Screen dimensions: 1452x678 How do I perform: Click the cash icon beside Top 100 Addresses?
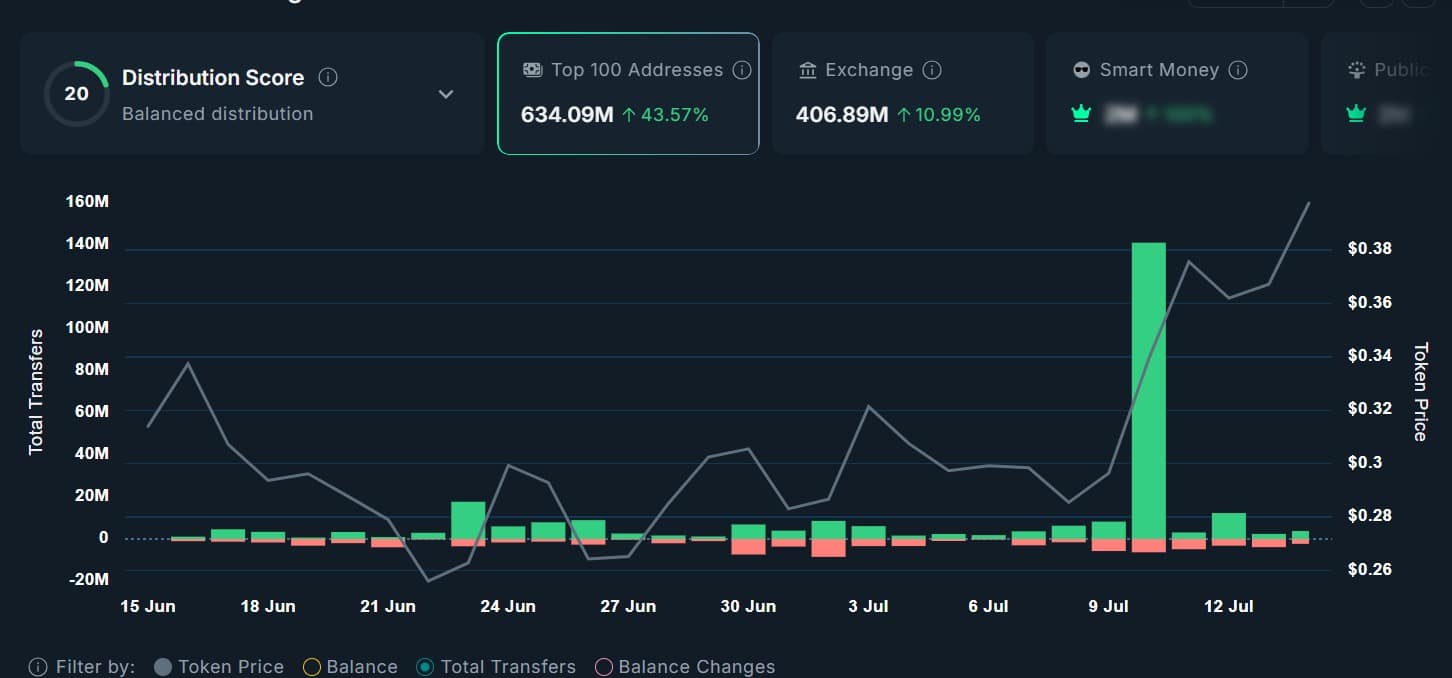pos(533,70)
